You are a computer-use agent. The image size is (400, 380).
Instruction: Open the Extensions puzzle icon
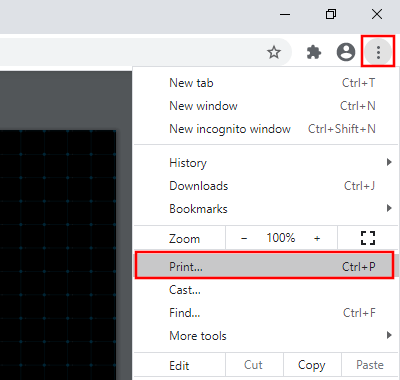(314, 52)
